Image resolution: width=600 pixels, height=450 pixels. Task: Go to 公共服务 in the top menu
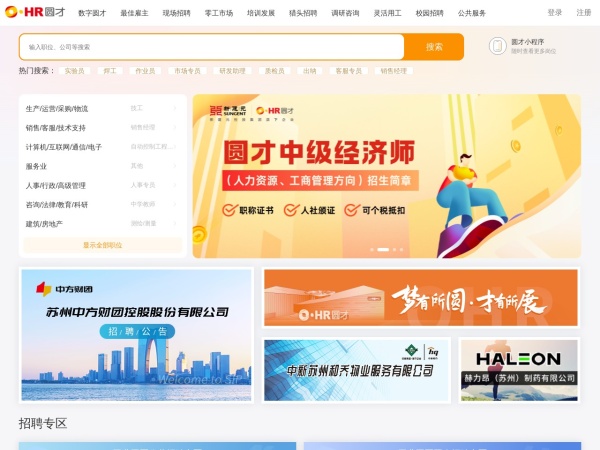(472, 13)
